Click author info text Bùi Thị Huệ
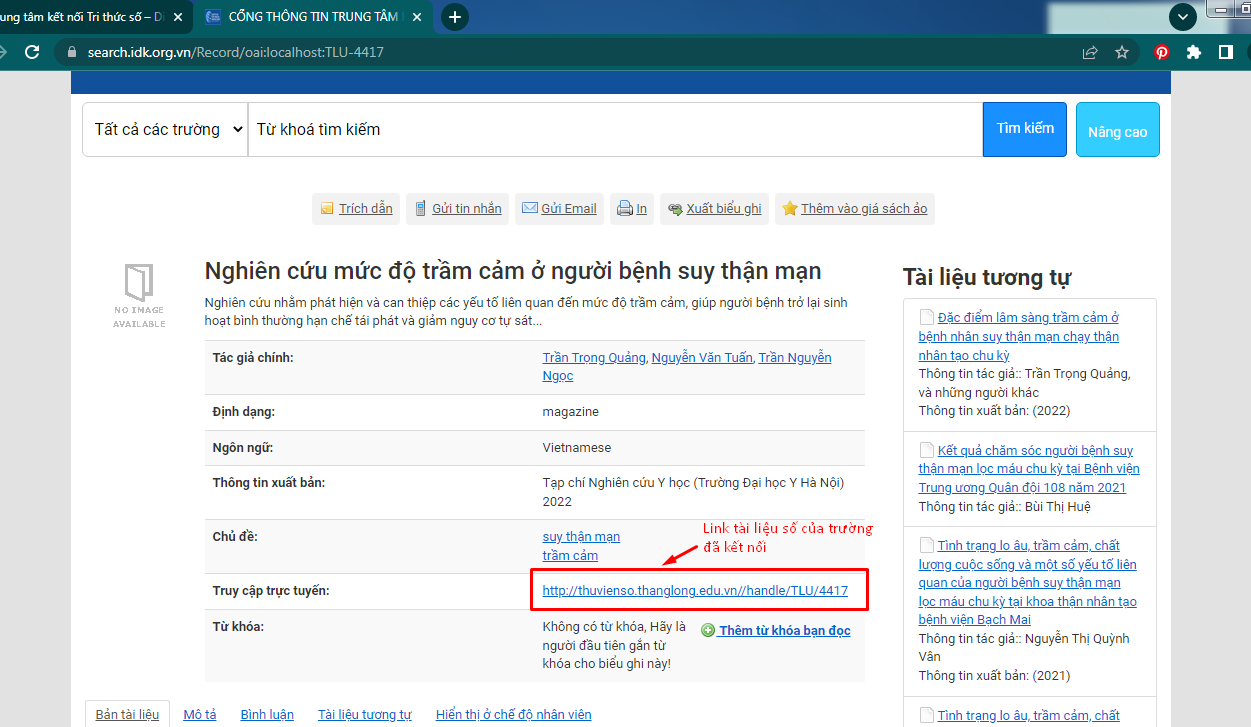Image resolution: width=1251 pixels, height=727 pixels. pyautogui.click(x=1004, y=506)
